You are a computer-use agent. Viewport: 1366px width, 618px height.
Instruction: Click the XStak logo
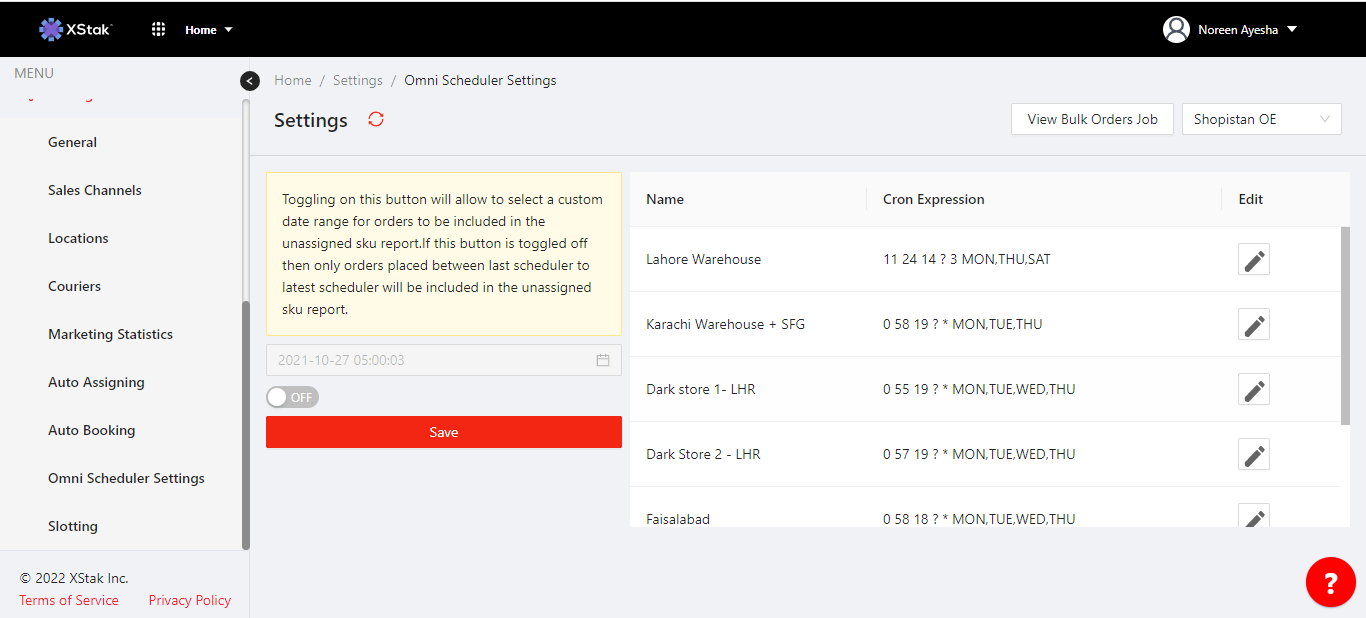(x=76, y=29)
